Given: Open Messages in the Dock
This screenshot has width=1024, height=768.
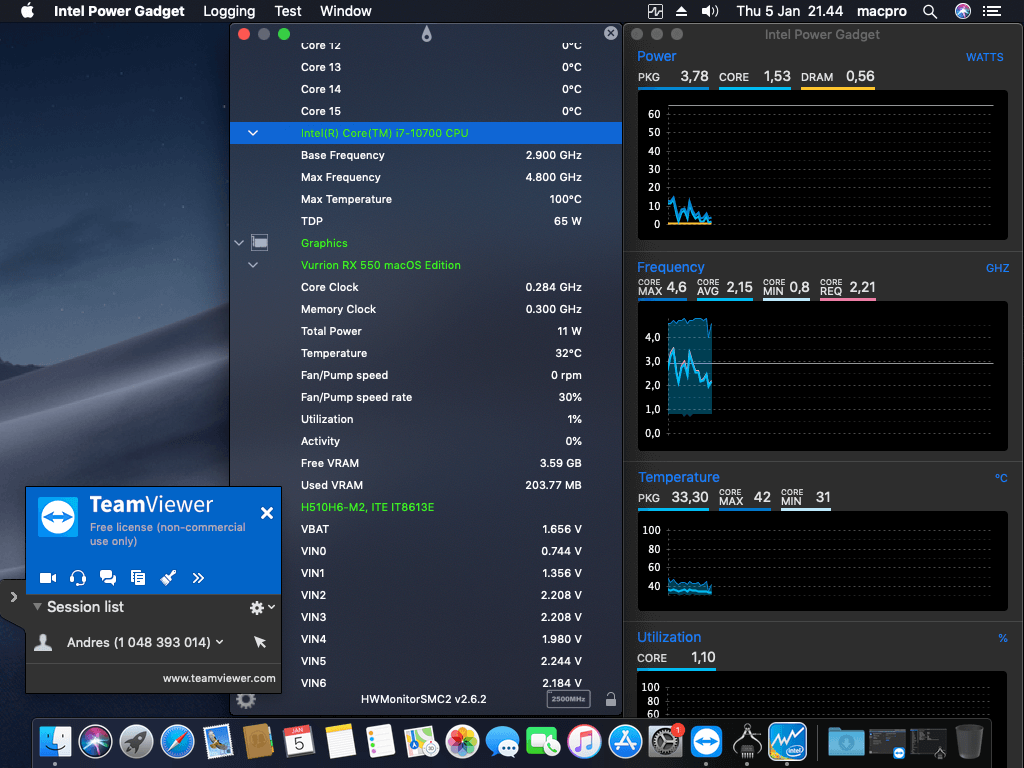Looking at the screenshot, I should pyautogui.click(x=502, y=742).
